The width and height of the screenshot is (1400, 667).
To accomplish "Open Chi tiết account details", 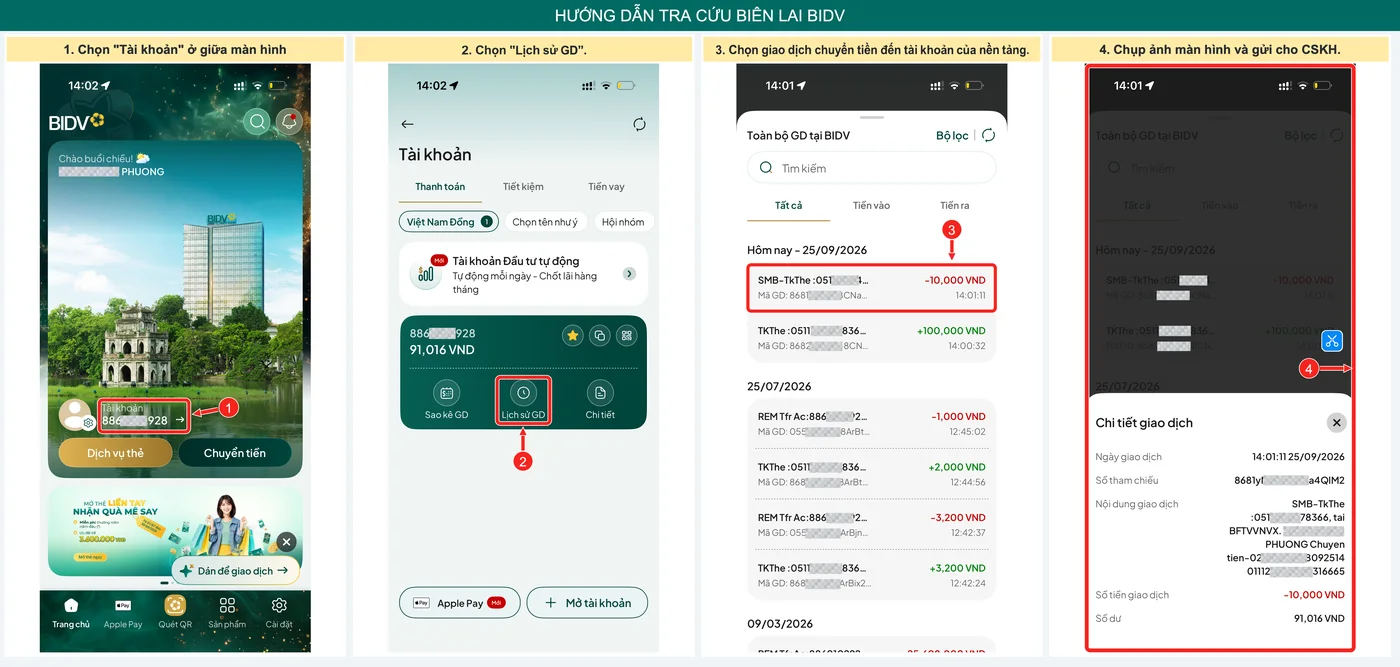I will click(x=600, y=401).
